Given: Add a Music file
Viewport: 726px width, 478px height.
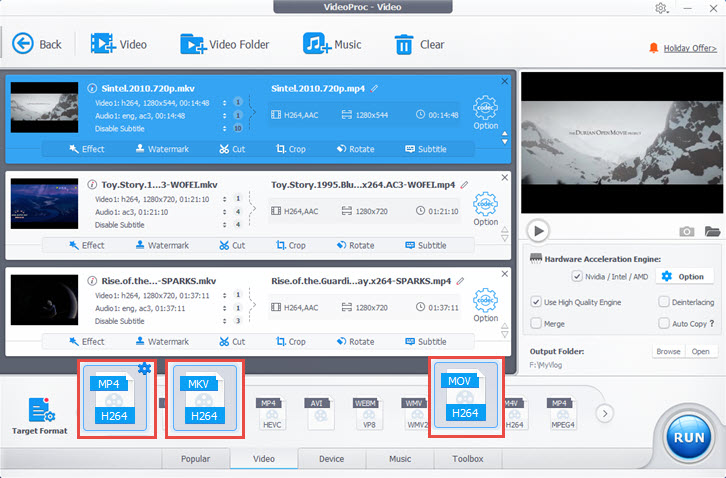Looking at the screenshot, I should click(332, 44).
